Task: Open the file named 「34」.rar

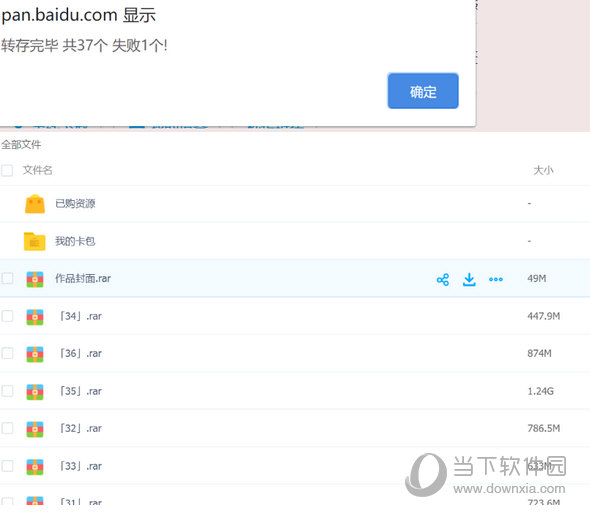Action: 81,316
